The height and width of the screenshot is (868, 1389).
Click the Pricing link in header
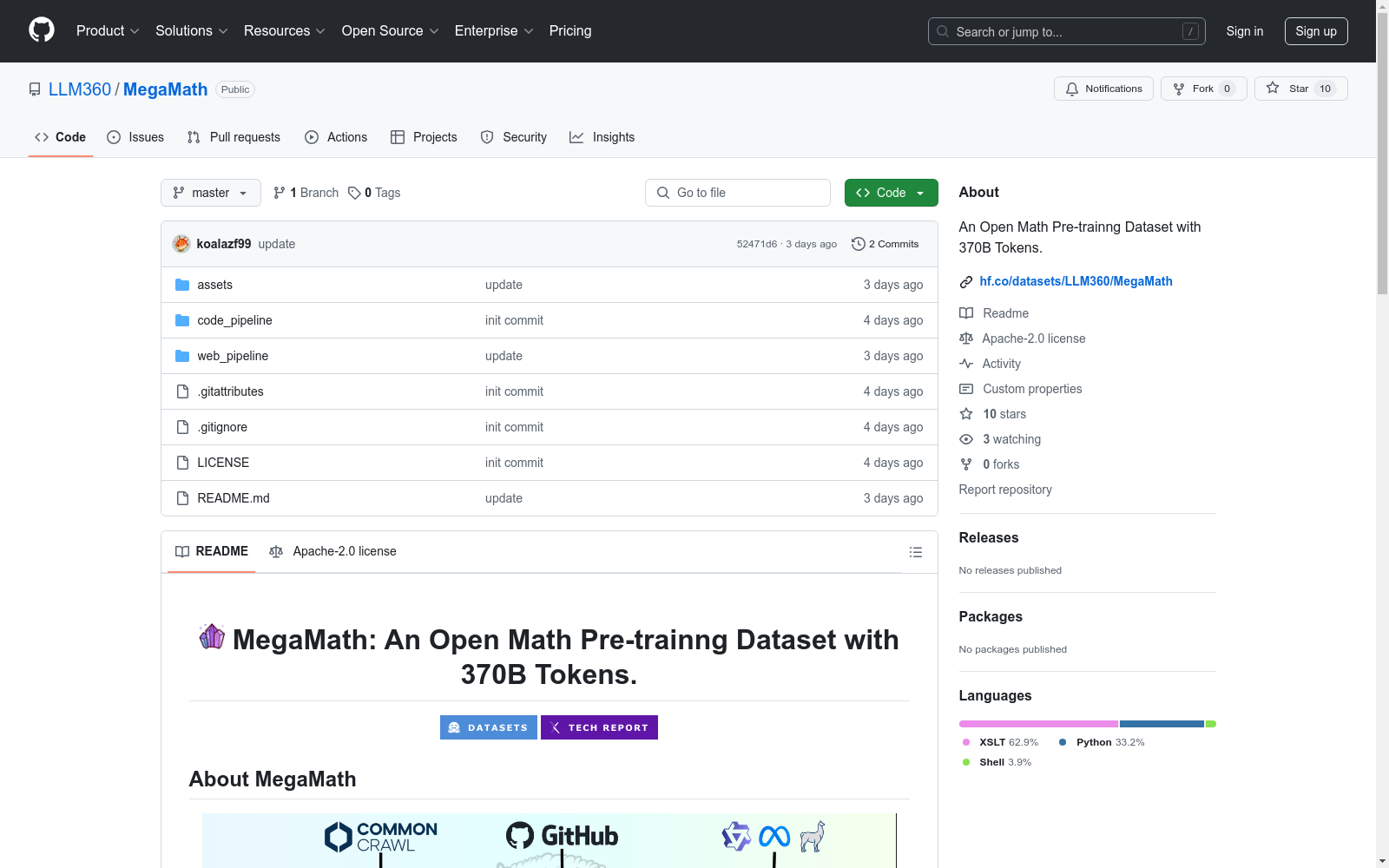click(x=570, y=30)
